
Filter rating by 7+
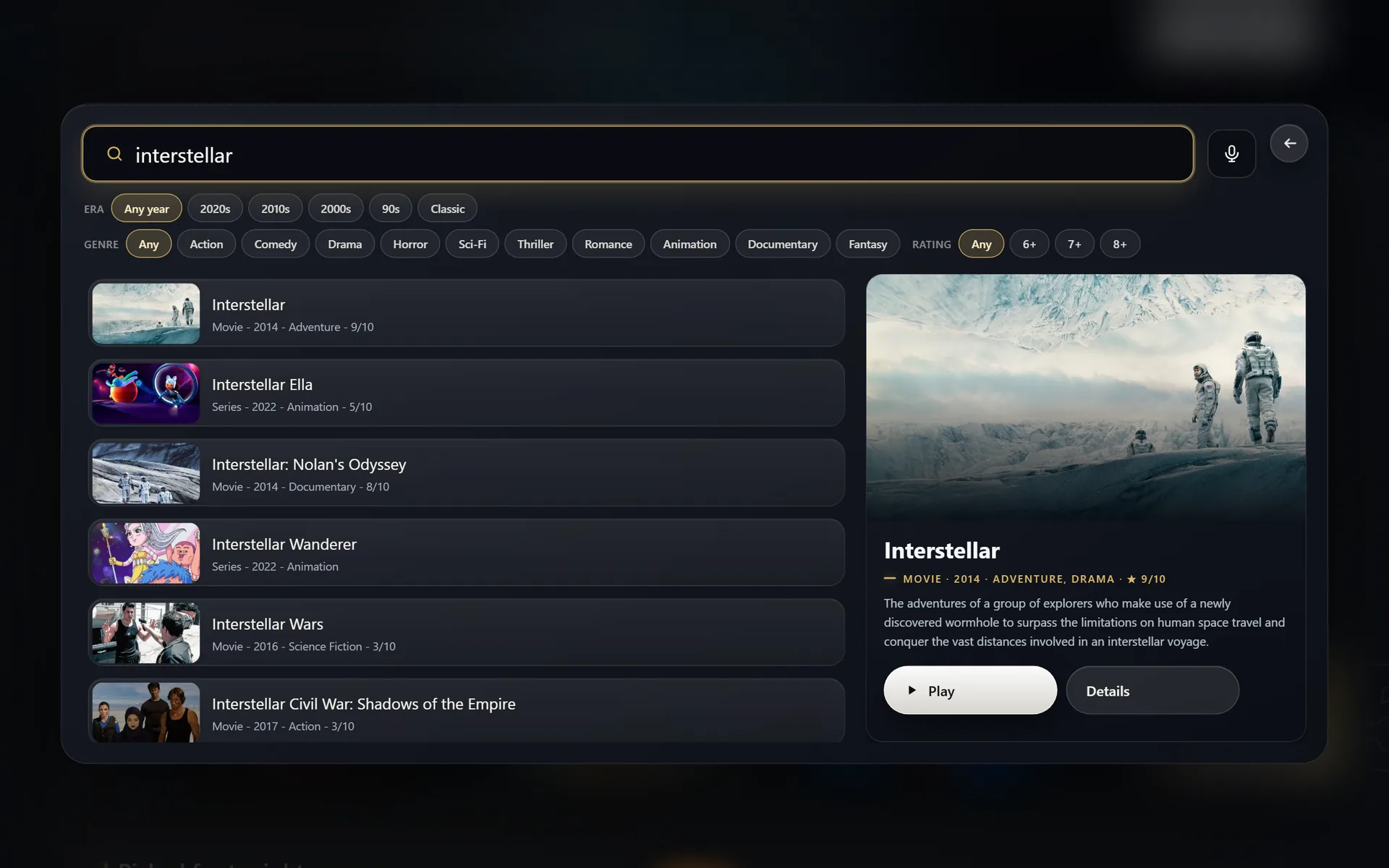[1074, 244]
